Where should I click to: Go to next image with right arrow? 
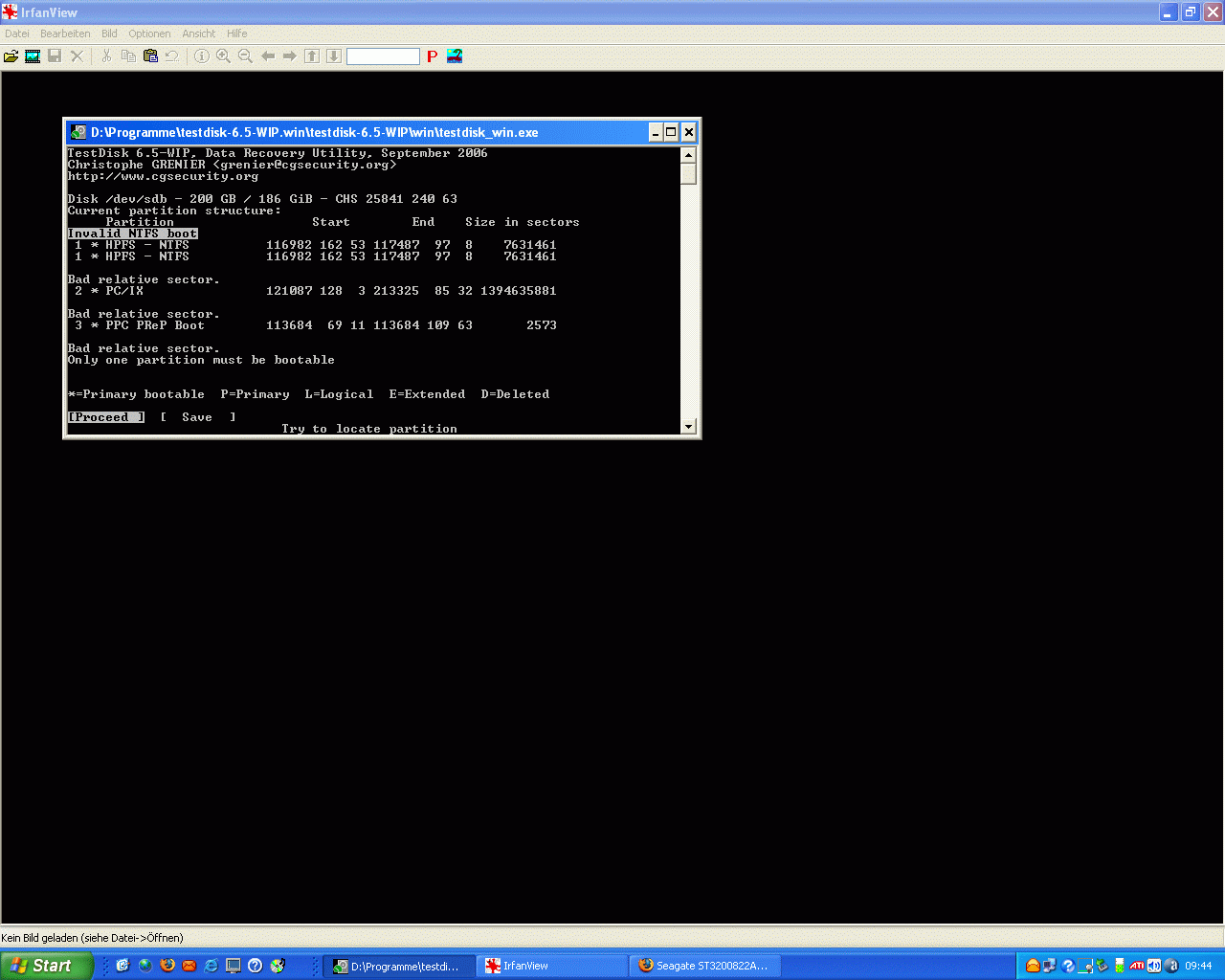click(x=290, y=56)
